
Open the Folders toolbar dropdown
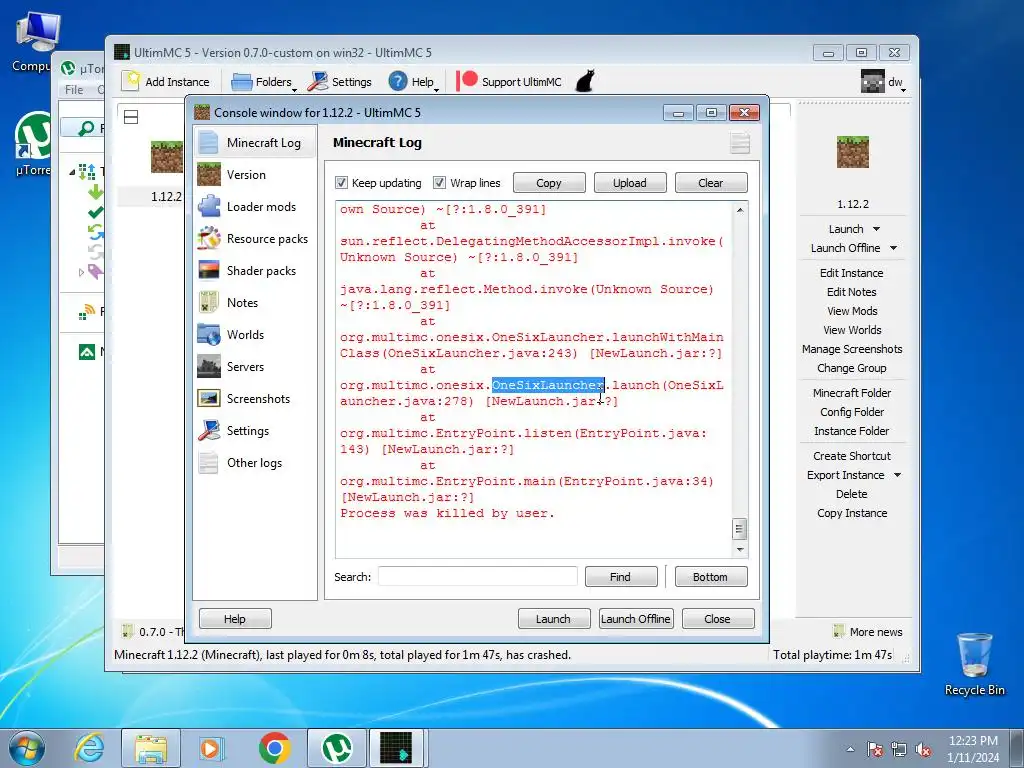264,82
